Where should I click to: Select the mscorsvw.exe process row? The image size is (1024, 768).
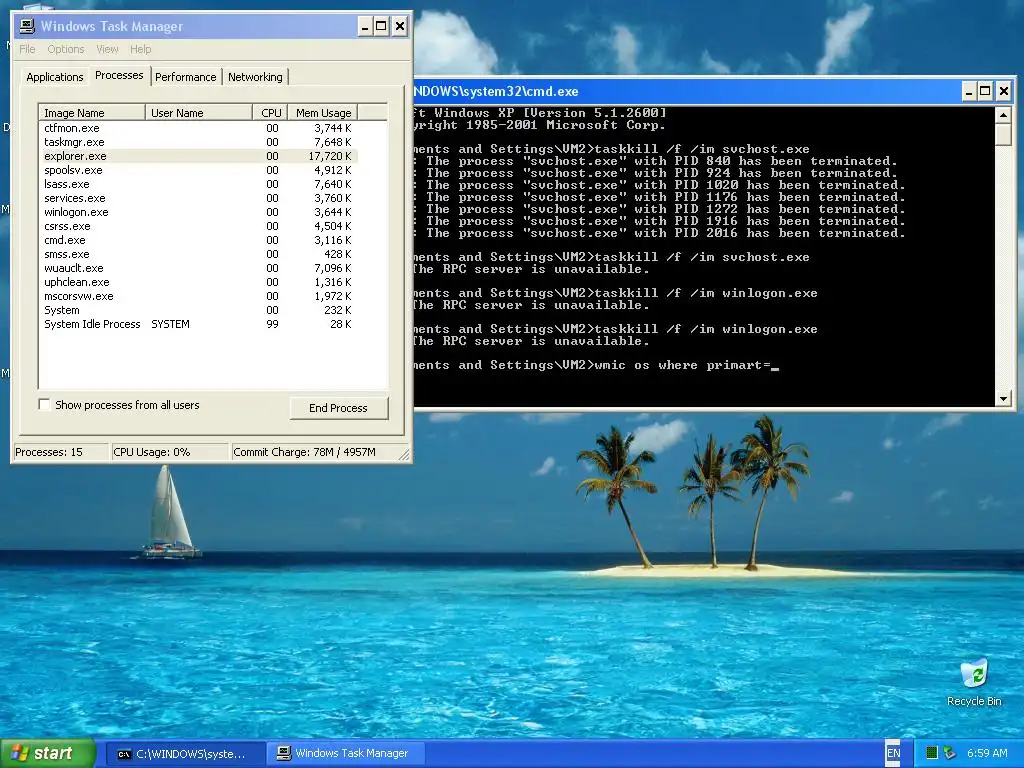point(199,296)
